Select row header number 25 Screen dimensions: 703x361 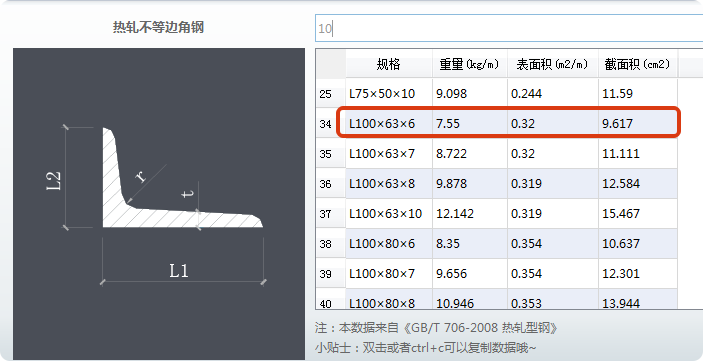(330, 94)
